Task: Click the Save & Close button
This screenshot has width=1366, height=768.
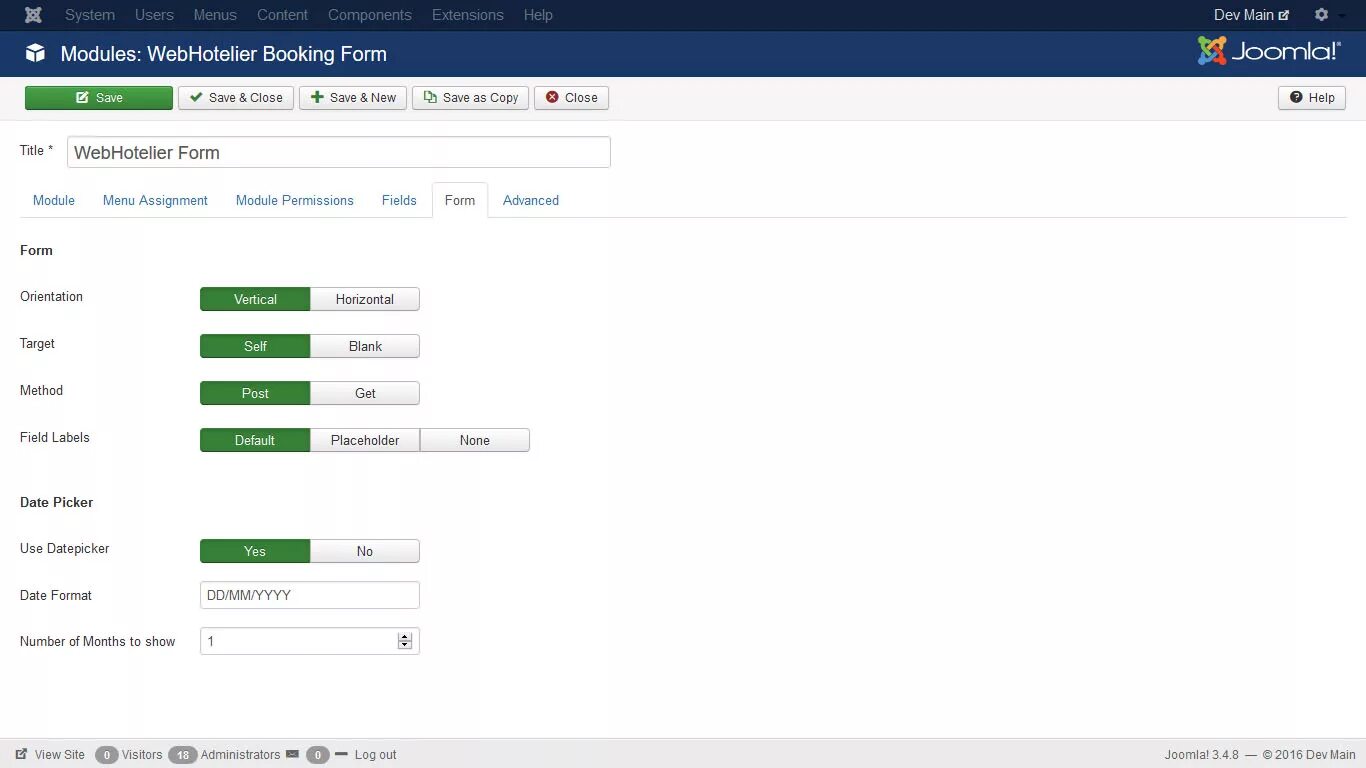Action: (236, 97)
